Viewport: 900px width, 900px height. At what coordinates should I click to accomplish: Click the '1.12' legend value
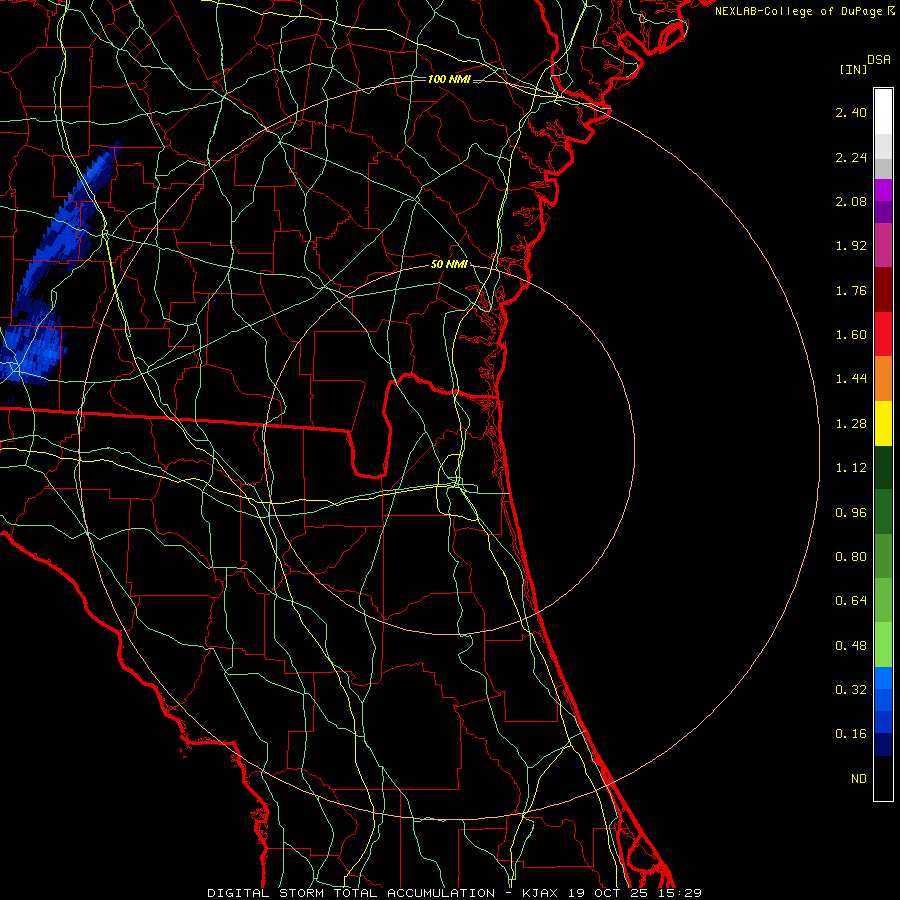pyautogui.click(x=851, y=468)
